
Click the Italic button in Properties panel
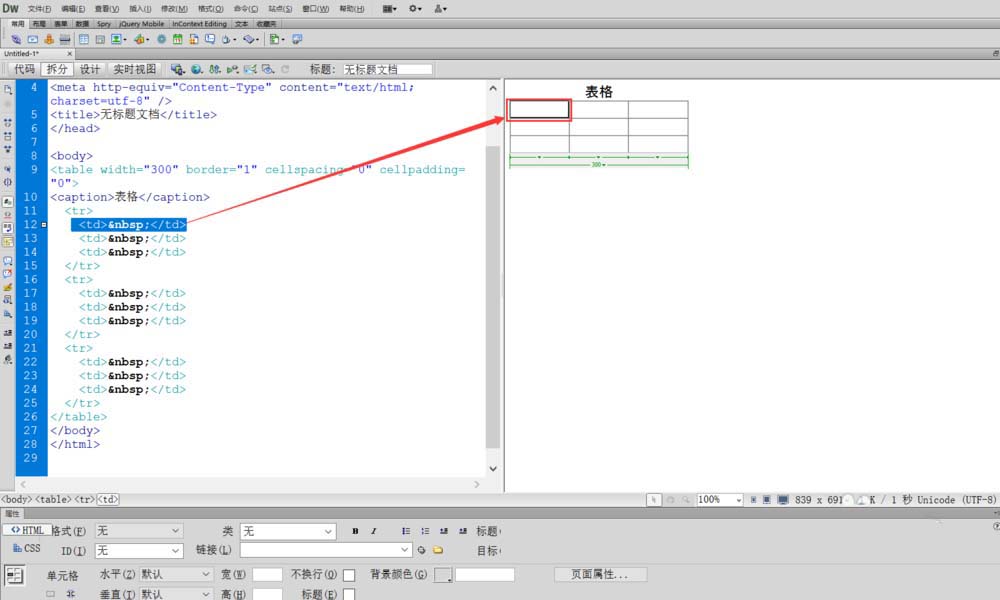click(373, 531)
